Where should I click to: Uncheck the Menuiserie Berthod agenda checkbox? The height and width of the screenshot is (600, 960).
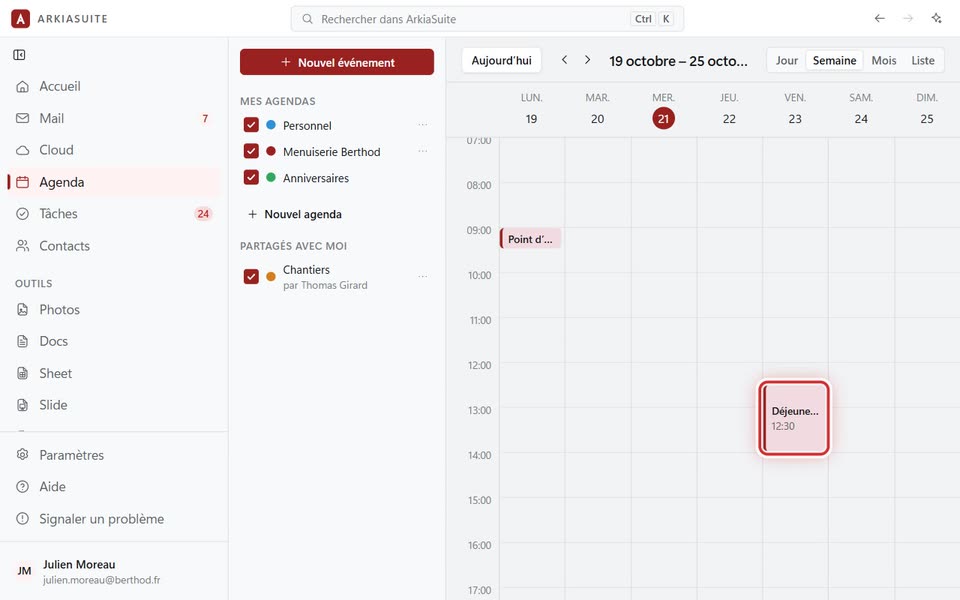pyautogui.click(x=251, y=151)
